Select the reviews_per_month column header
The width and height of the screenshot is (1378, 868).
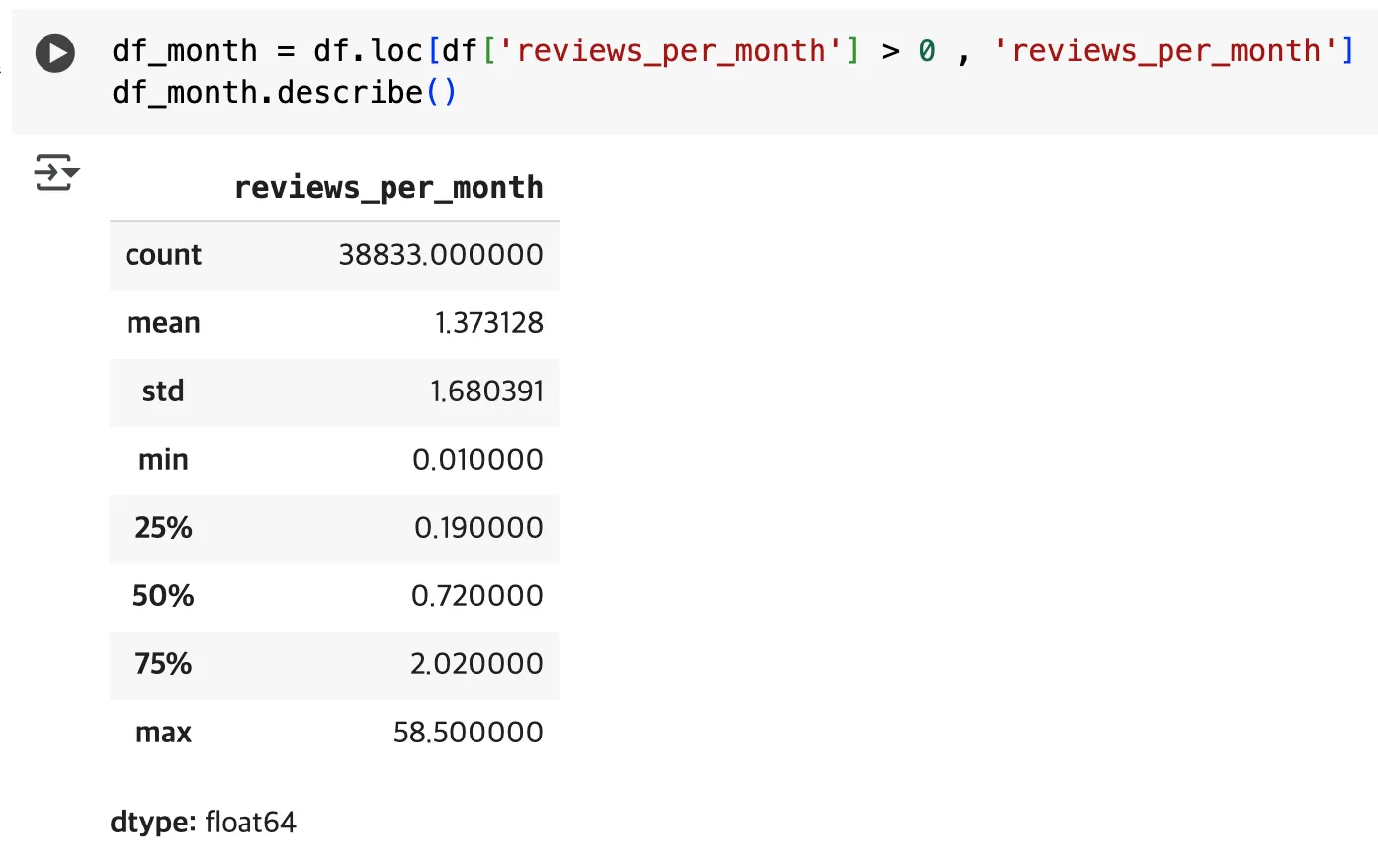[388, 187]
